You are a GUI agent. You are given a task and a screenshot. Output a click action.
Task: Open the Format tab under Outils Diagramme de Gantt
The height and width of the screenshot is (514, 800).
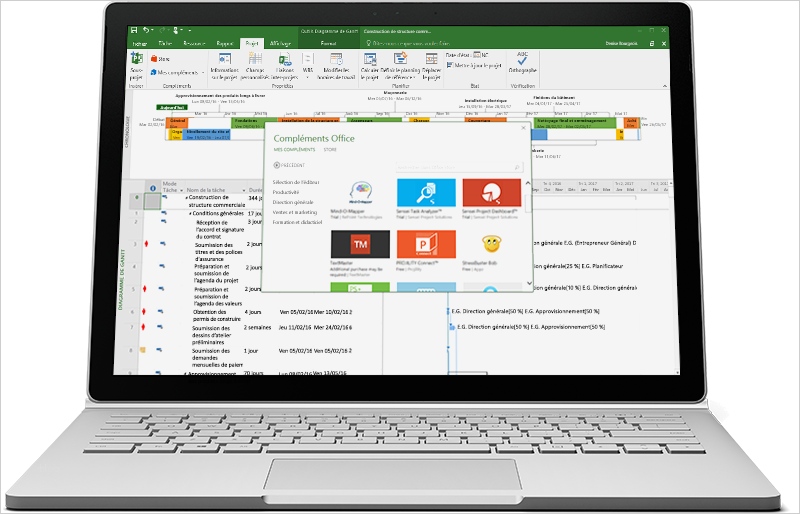(x=328, y=44)
